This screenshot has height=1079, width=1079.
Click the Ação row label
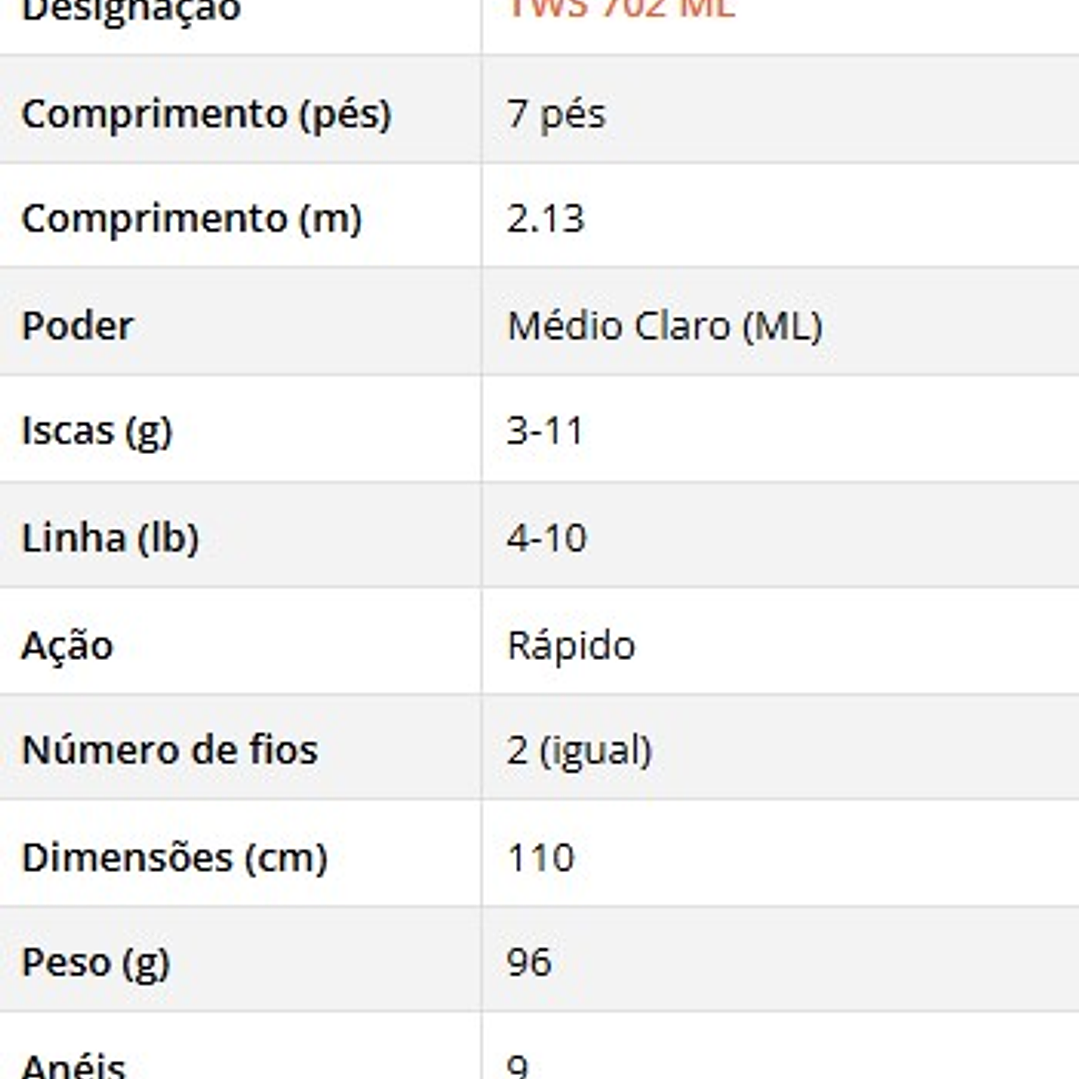click(67, 645)
